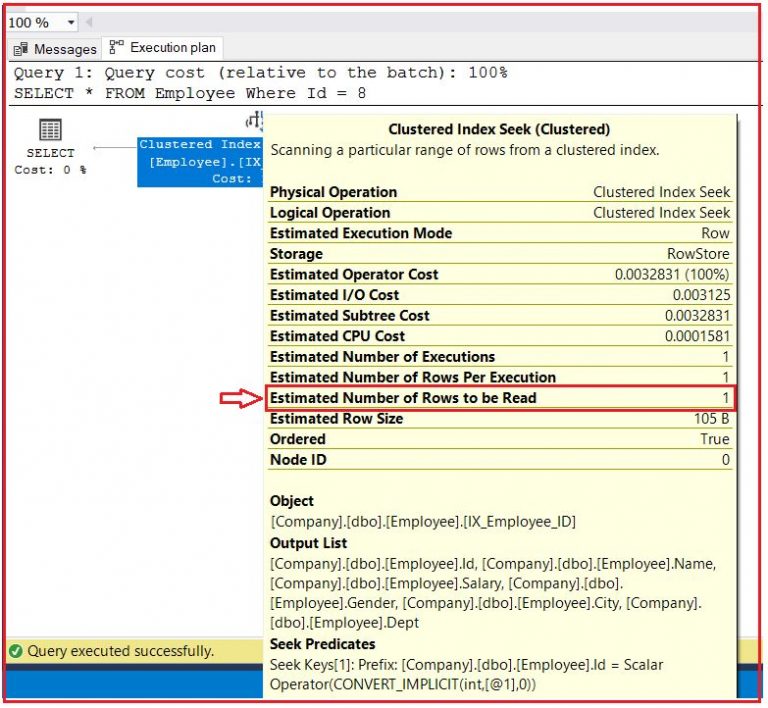Click the 'Physical Operation' tooltip row

pyautogui.click(x=500, y=192)
